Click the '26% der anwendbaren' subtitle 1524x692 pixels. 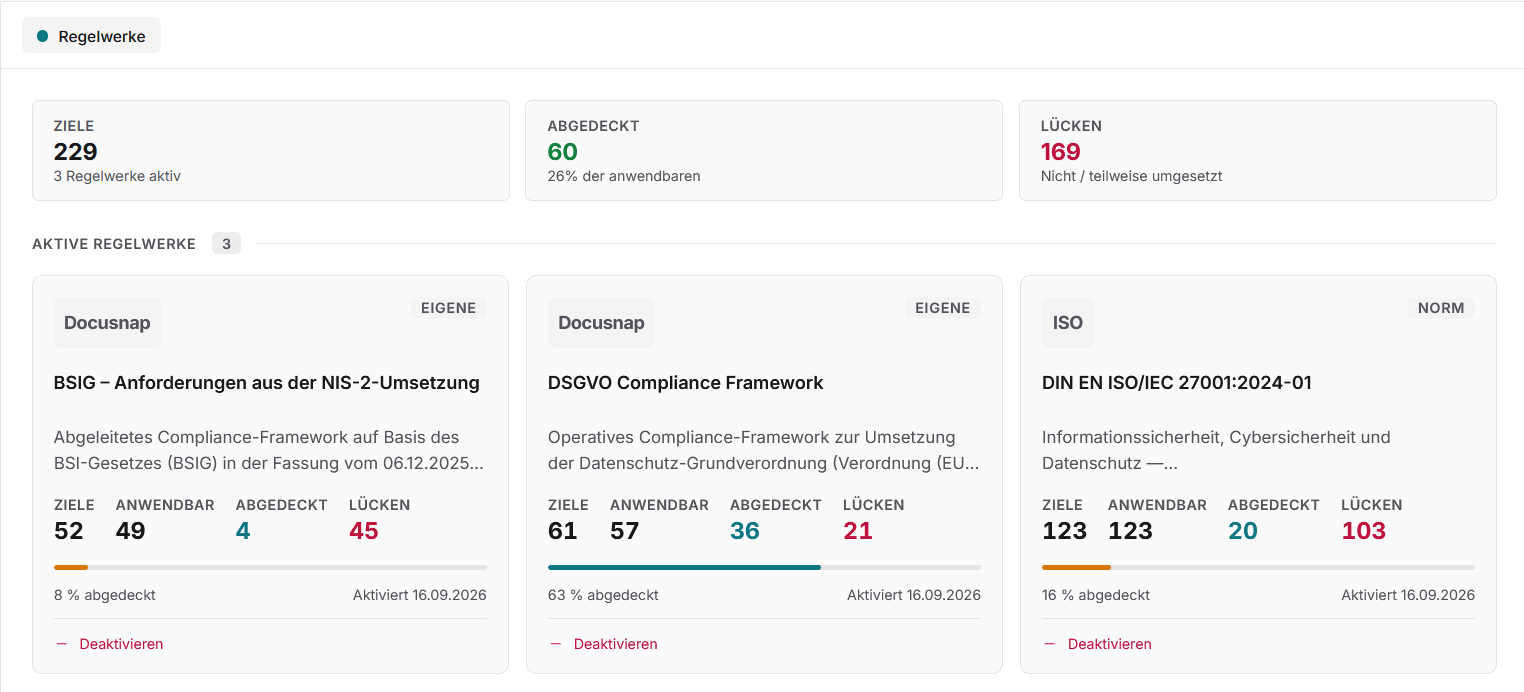[x=624, y=176]
